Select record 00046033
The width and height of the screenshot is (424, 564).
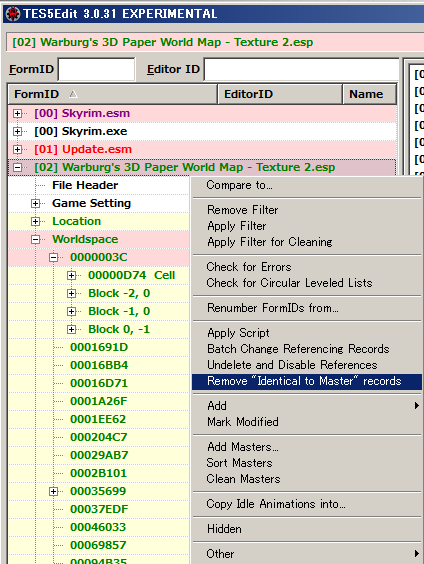click(x=98, y=527)
